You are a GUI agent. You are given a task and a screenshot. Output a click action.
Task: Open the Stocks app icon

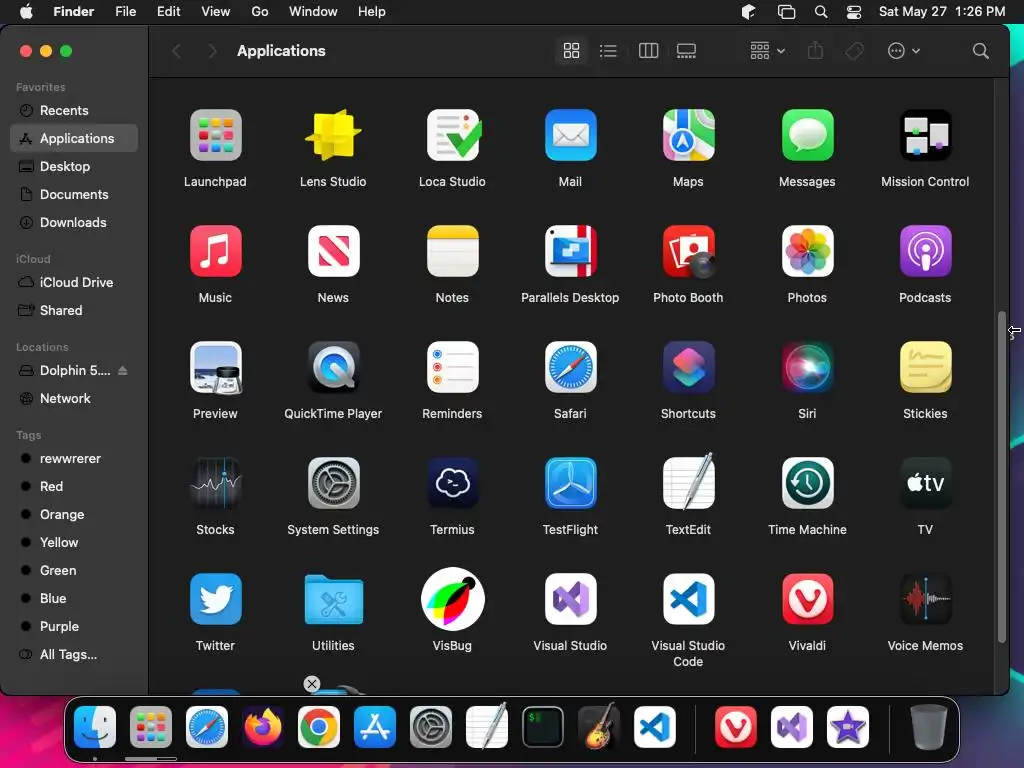216,483
